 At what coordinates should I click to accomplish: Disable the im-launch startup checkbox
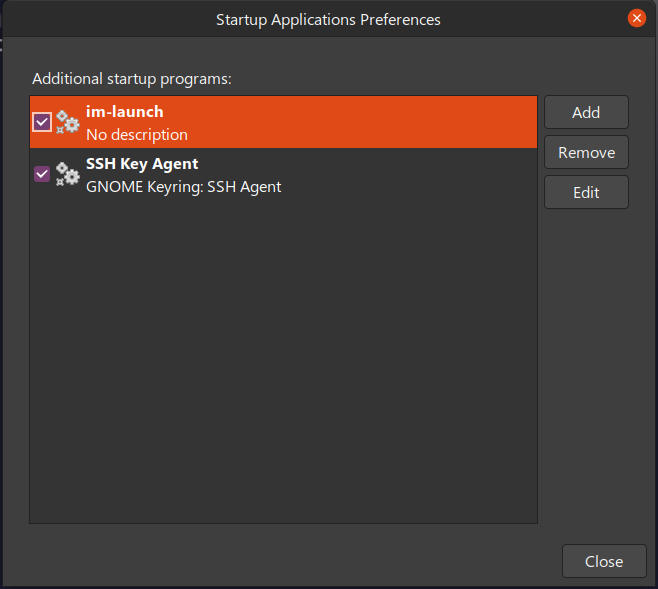point(42,122)
